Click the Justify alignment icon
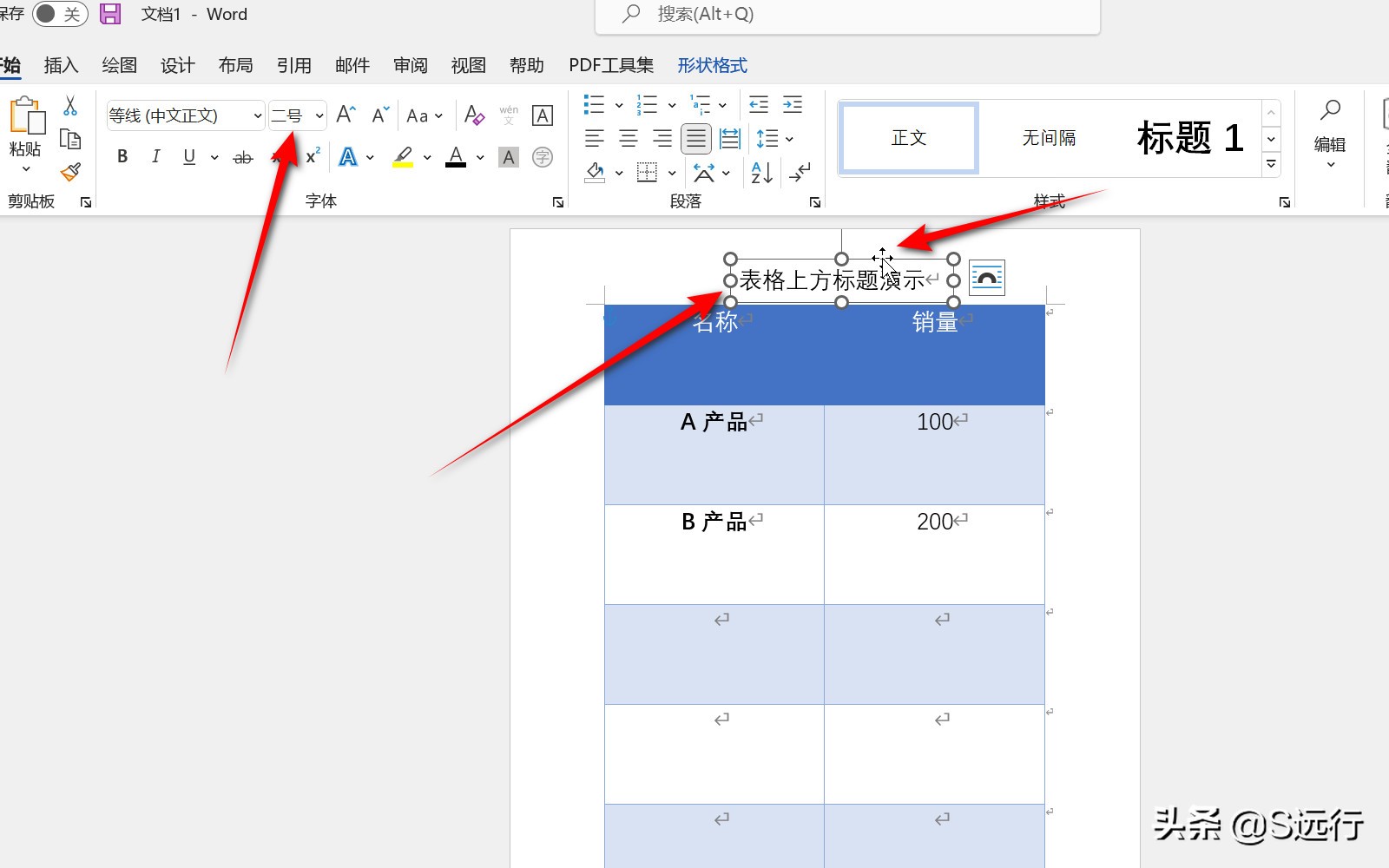1389x868 pixels. (x=696, y=138)
